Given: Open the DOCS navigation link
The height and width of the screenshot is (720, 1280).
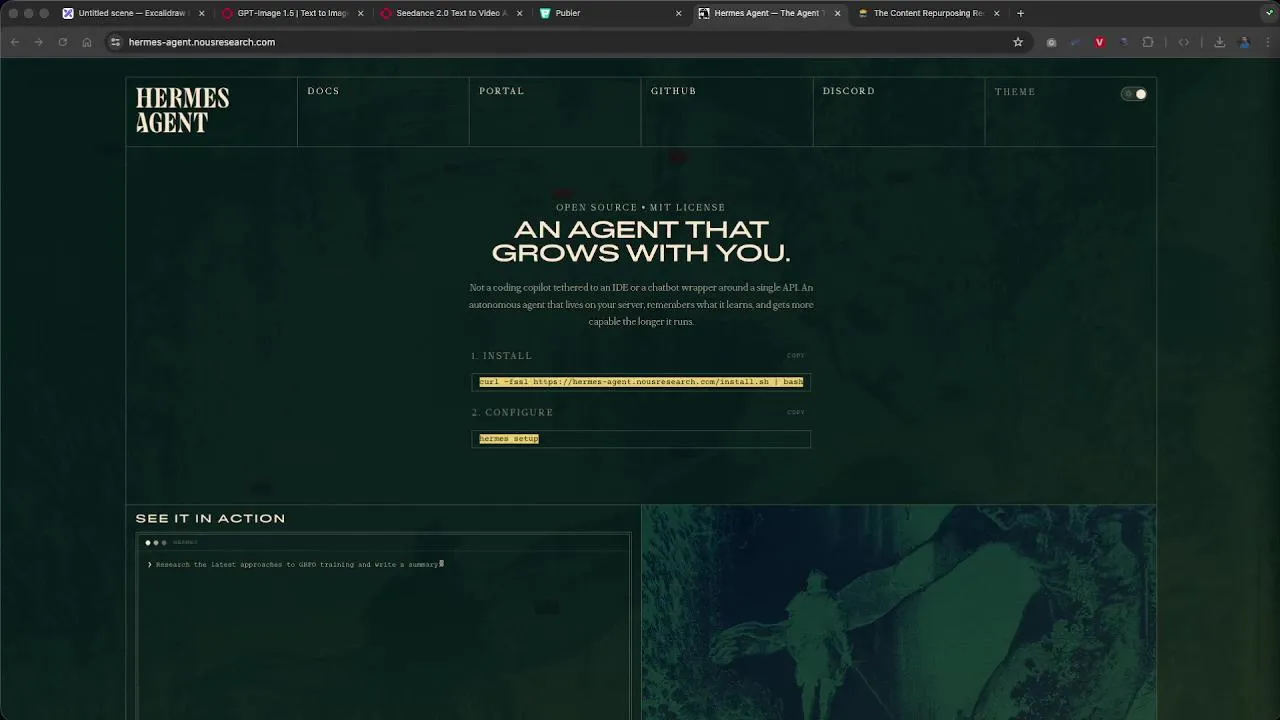Looking at the screenshot, I should click(323, 91).
